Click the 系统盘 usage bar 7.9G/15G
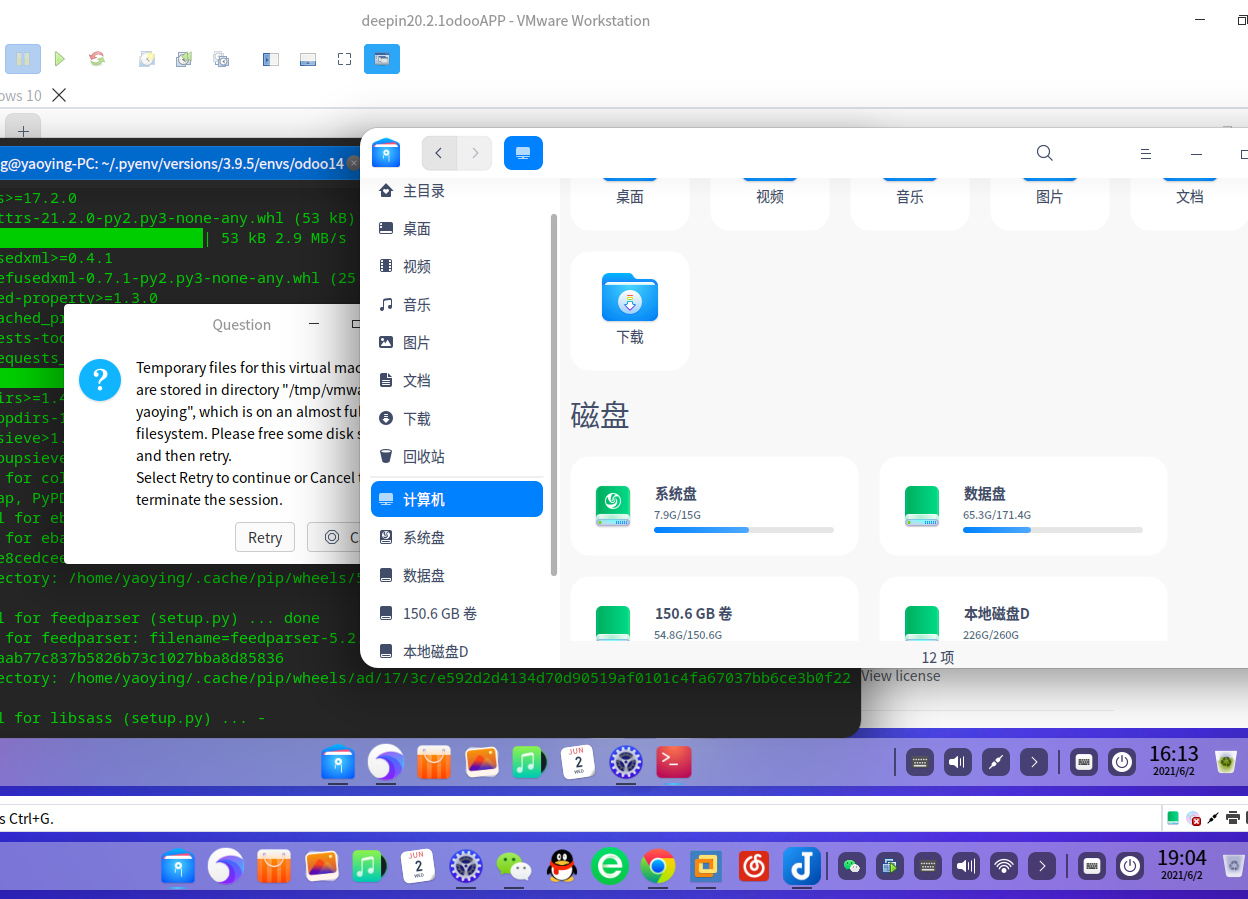The width and height of the screenshot is (1248, 899). [x=744, y=530]
